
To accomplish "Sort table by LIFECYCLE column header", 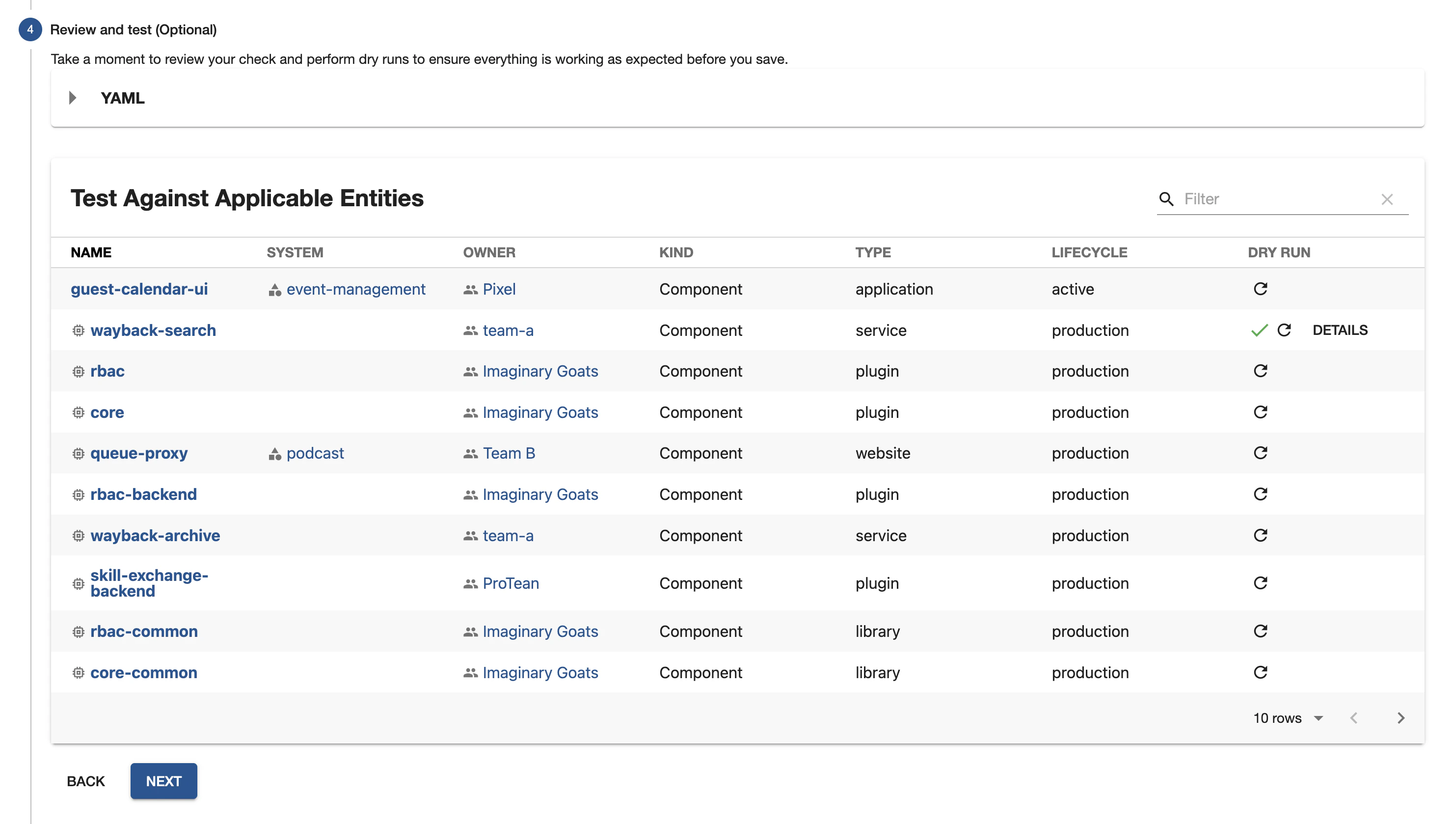I will click(x=1089, y=252).
